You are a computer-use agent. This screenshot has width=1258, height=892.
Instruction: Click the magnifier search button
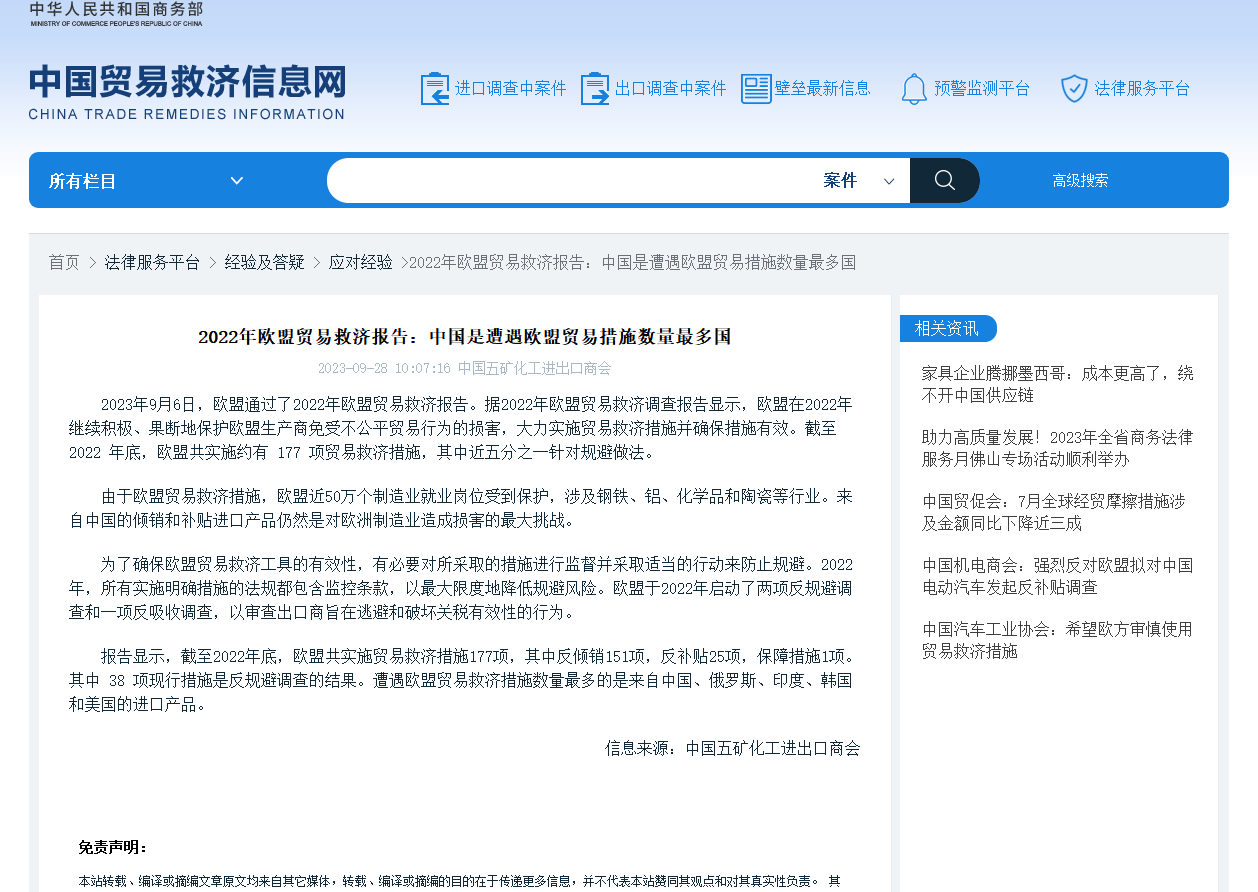pos(945,180)
